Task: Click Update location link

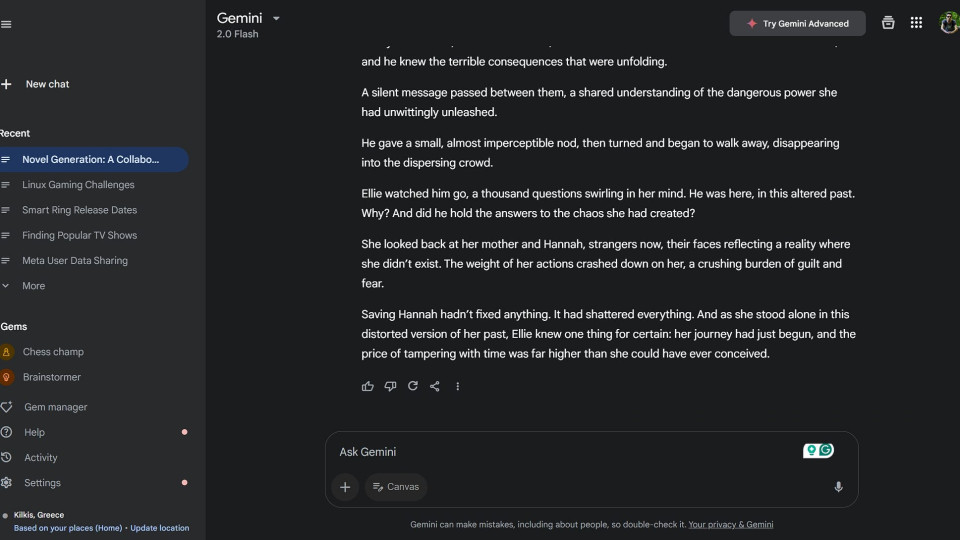Action: [x=159, y=528]
